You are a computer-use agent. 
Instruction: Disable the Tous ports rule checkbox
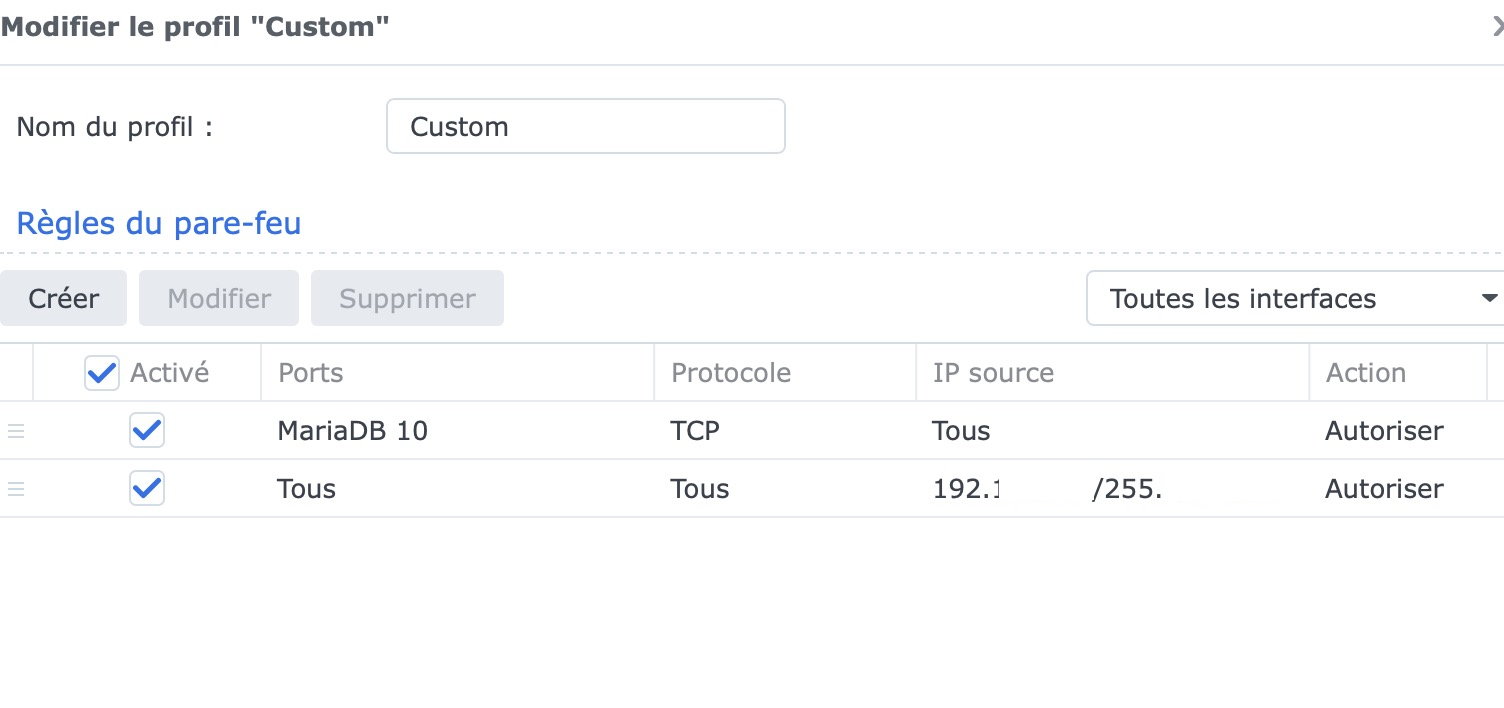coord(147,489)
